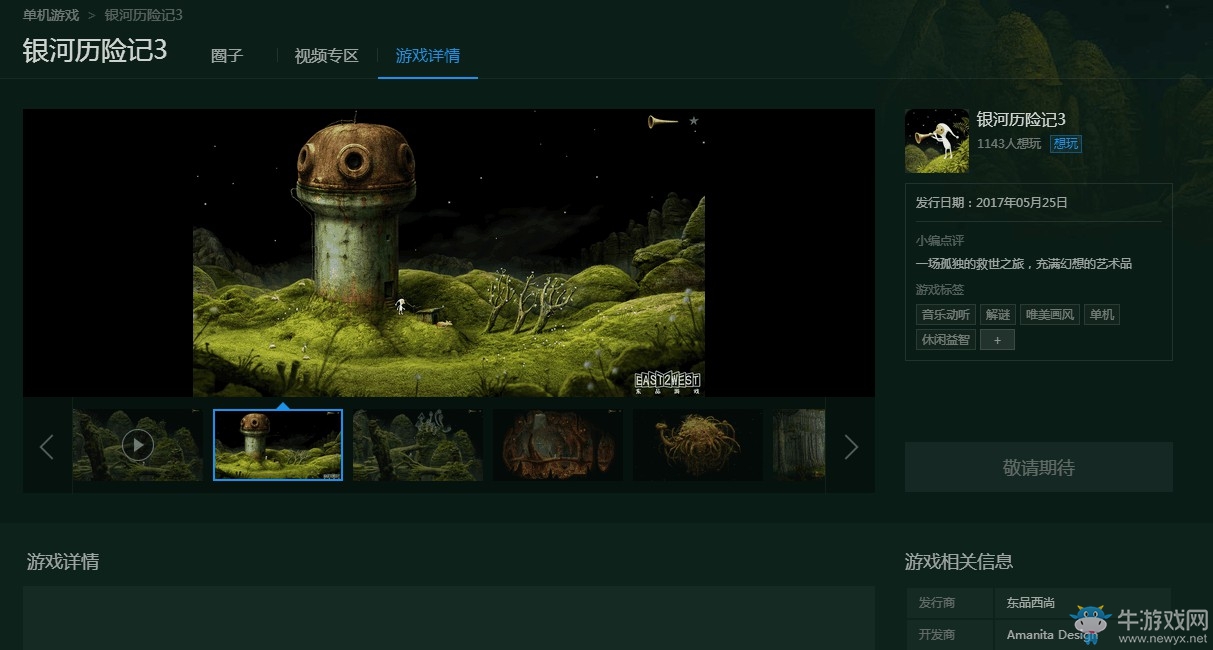1213x650 pixels.
Task: Switch to the 圈子 tab
Action: pos(227,56)
